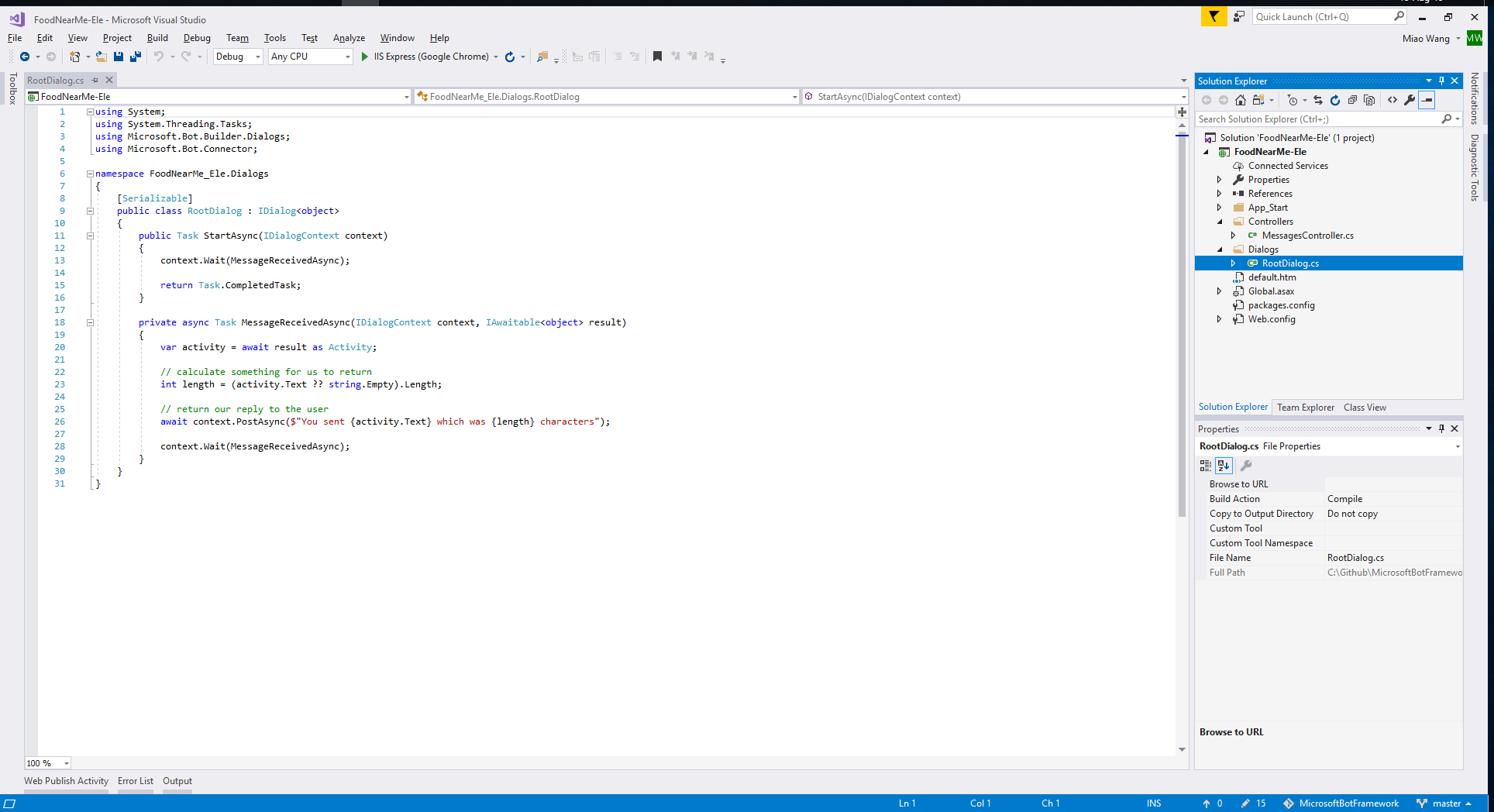The width and height of the screenshot is (1494, 812).
Task: Open the Diagnostic Tools side tab
Action: pyautogui.click(x=1475, y=167)
